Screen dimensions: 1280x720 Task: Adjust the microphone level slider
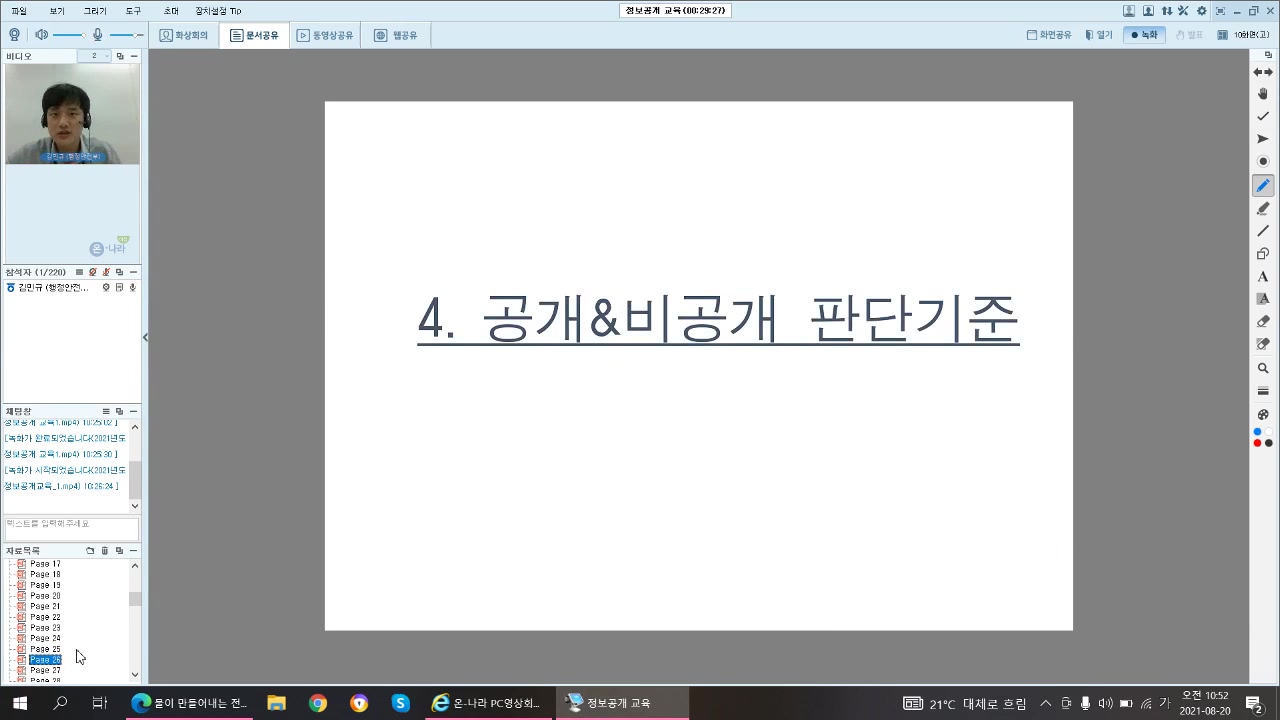pyautogui.click(x=126, y=35)
